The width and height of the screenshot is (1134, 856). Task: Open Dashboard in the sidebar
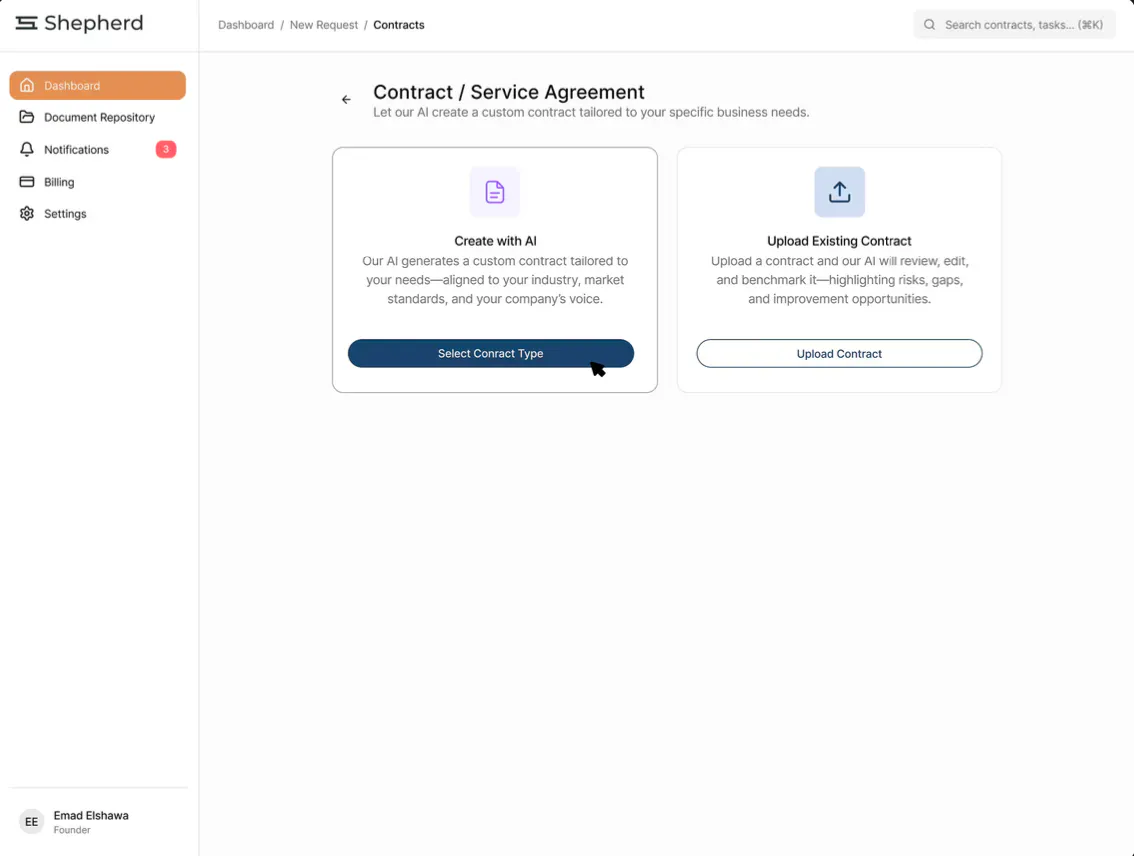[x=98, y=85]
